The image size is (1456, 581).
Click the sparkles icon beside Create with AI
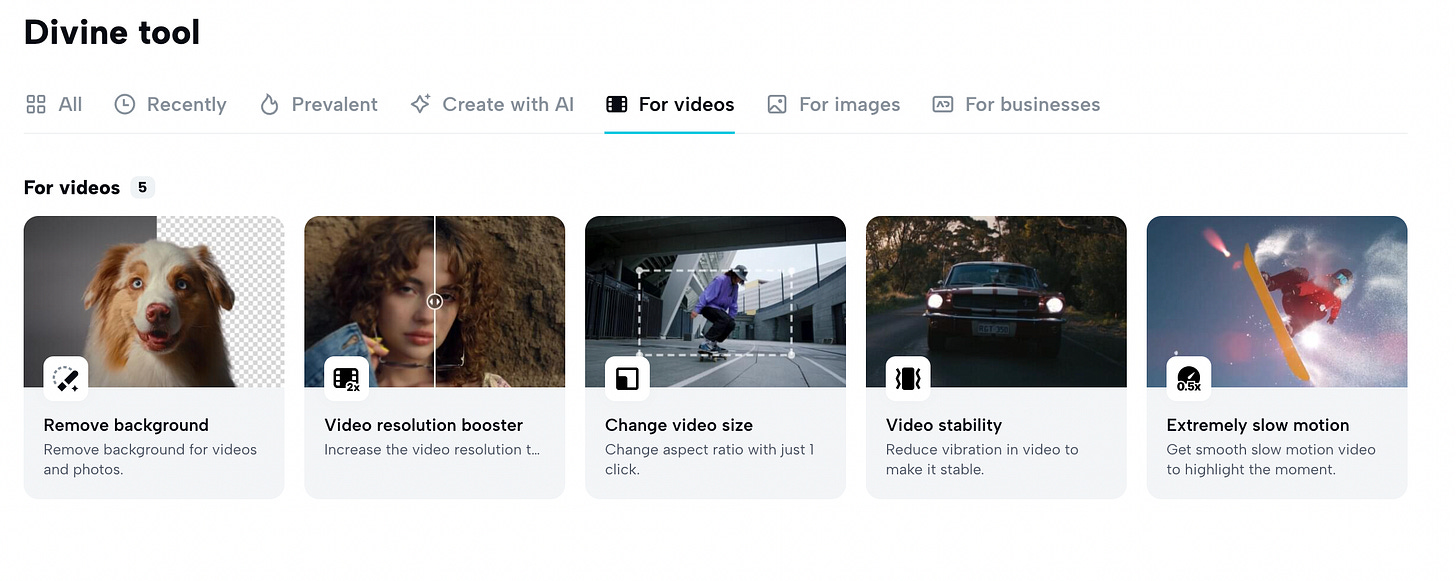point(418,104)
